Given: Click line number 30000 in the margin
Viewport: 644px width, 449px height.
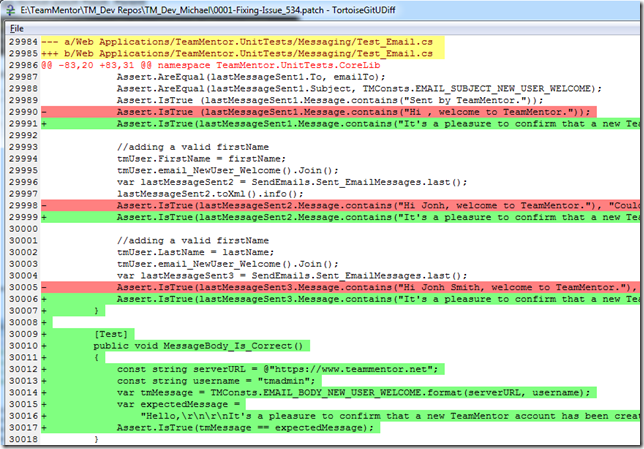Looking at the screenshot, I should point(23,229).
